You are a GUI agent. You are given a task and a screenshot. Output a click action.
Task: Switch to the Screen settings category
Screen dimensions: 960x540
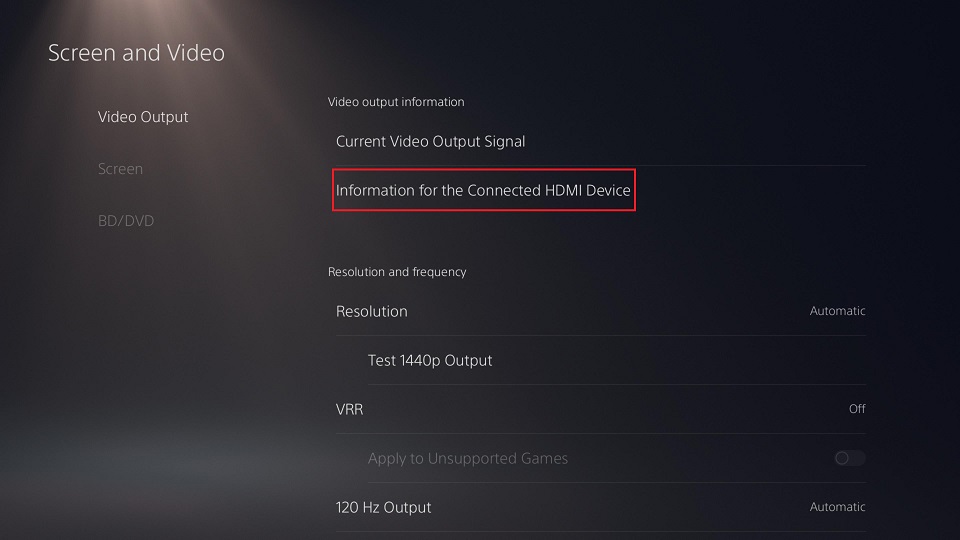tap(120, 169)
